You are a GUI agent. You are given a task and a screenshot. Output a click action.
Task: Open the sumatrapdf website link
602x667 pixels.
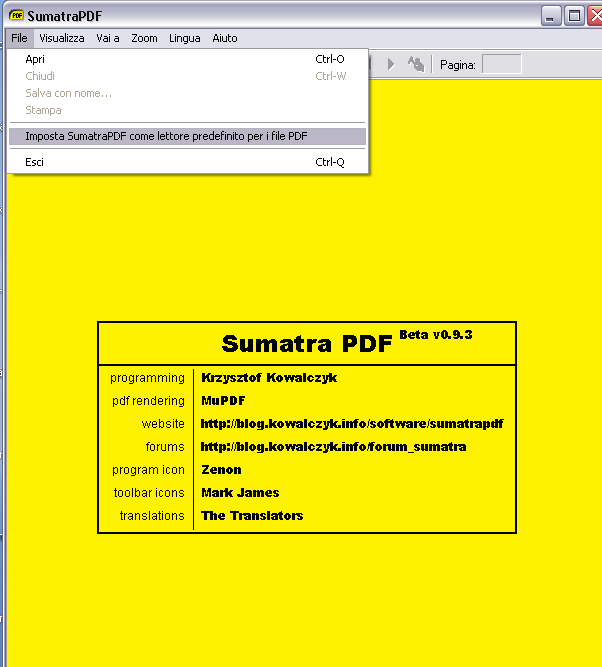[352, 424]
